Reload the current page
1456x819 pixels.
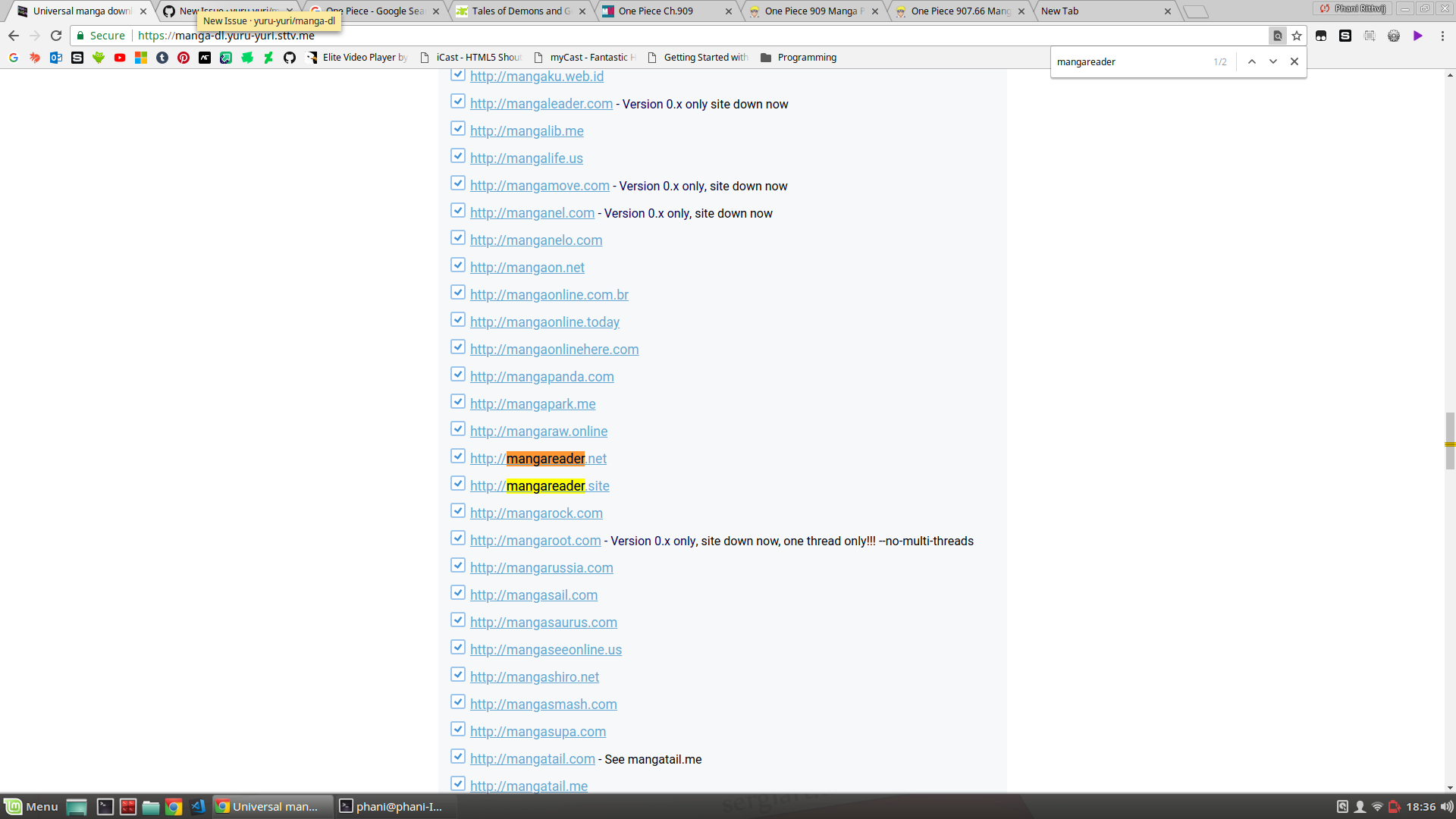click(56, 36)
